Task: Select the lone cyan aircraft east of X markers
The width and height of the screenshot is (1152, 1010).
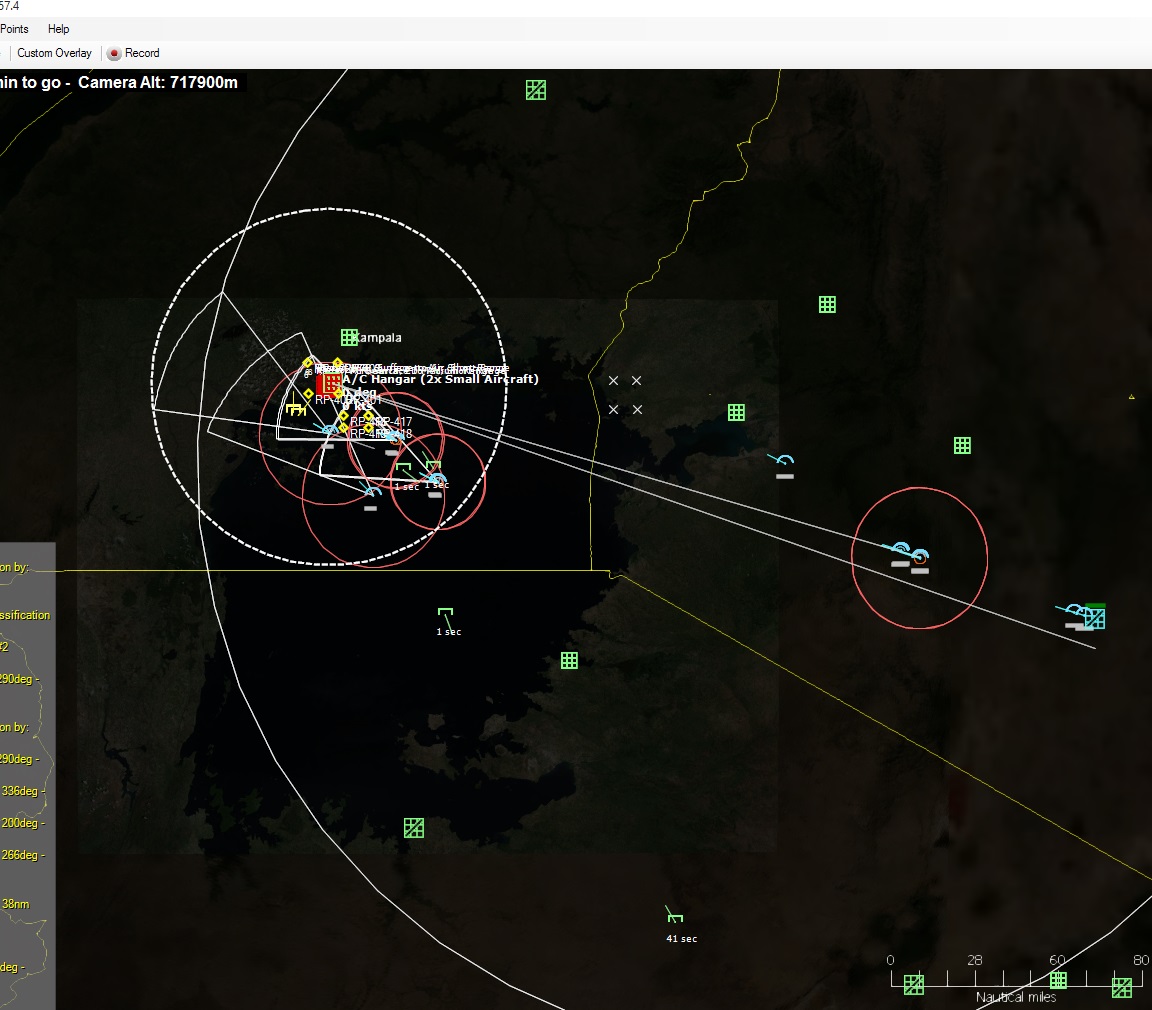Action: [x=783, y=461]
